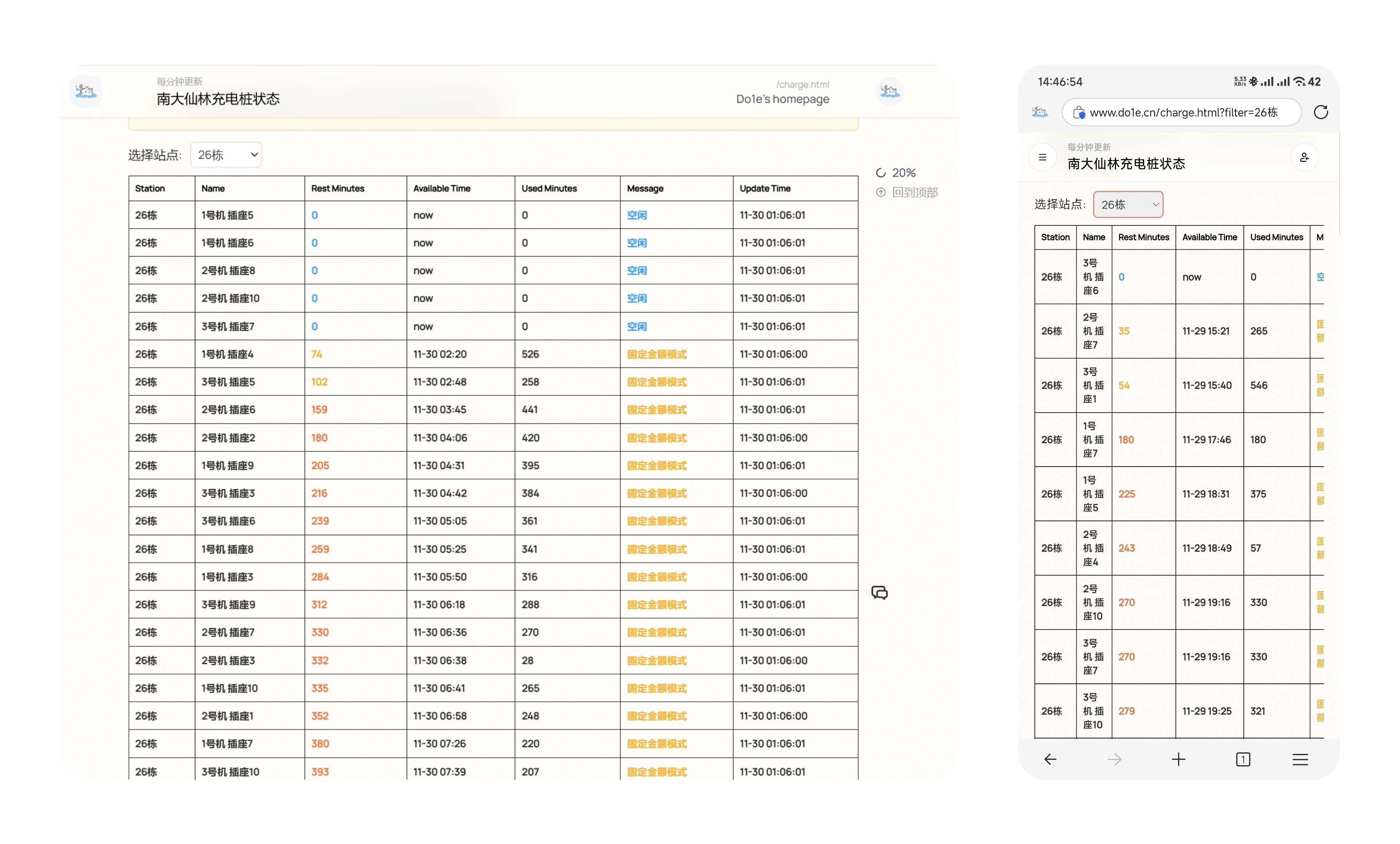Image resolution: width=1400 pixels, height=844 pixels.
Task: Expand mobile station dropdown set to 26栋
Action: coord(1128,205)
